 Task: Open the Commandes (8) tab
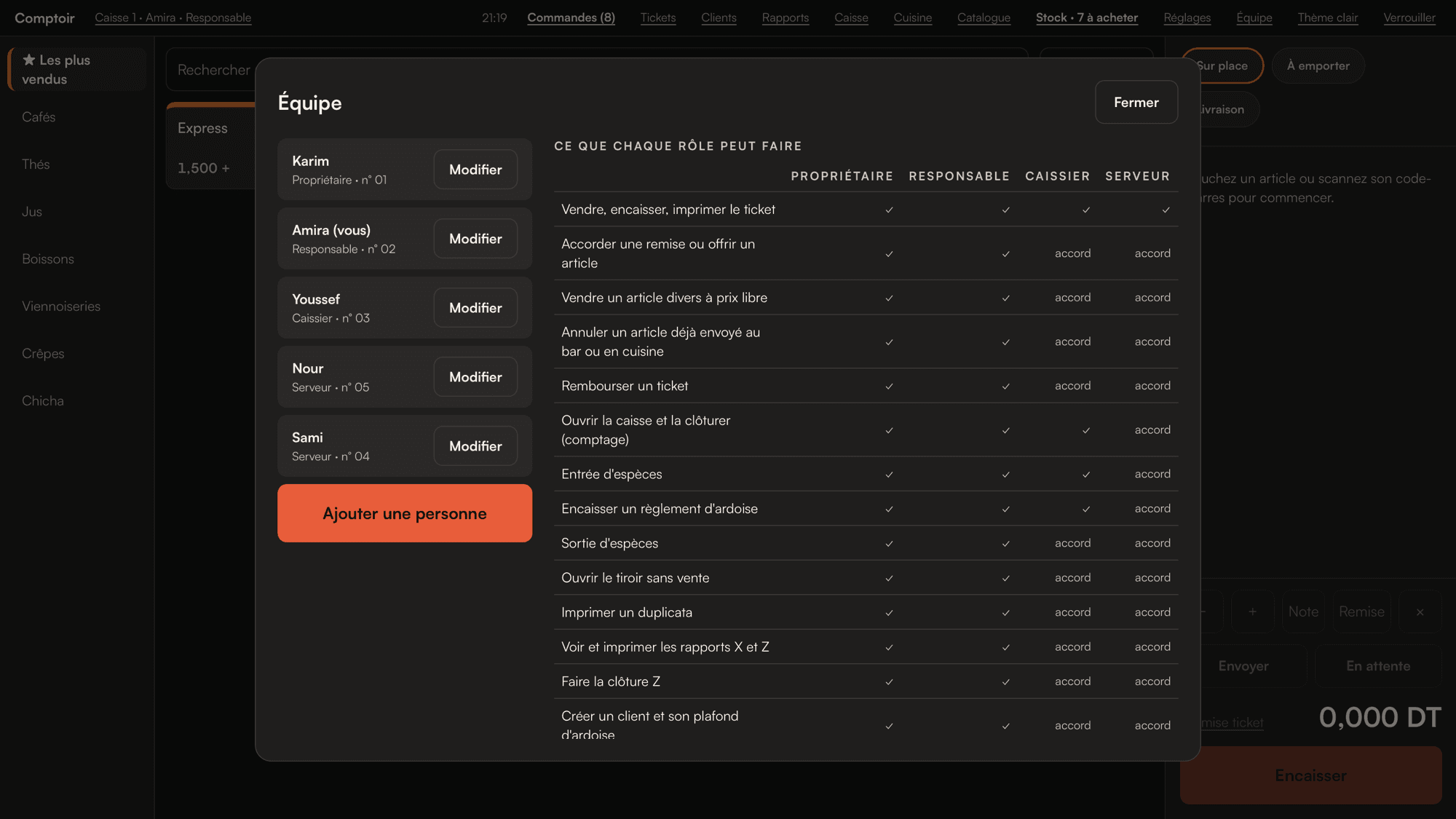click(571, 17)
